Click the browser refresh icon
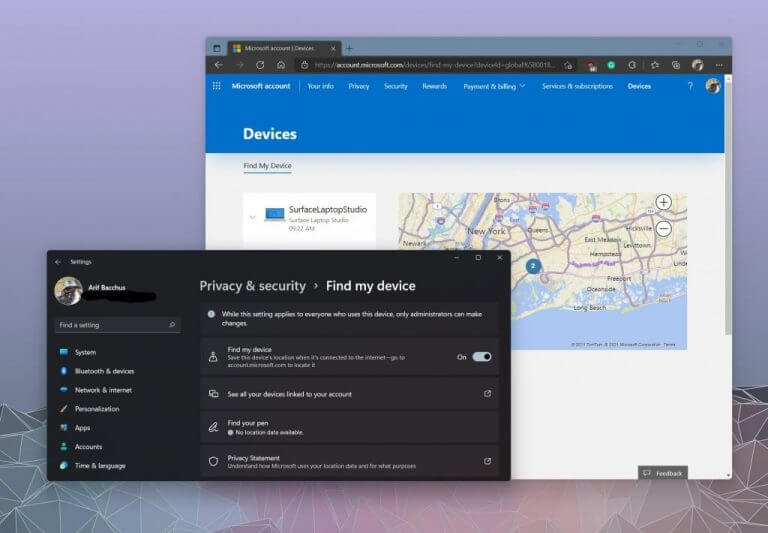The height and width of the screenshot is (533, 768). click(260, 65)
